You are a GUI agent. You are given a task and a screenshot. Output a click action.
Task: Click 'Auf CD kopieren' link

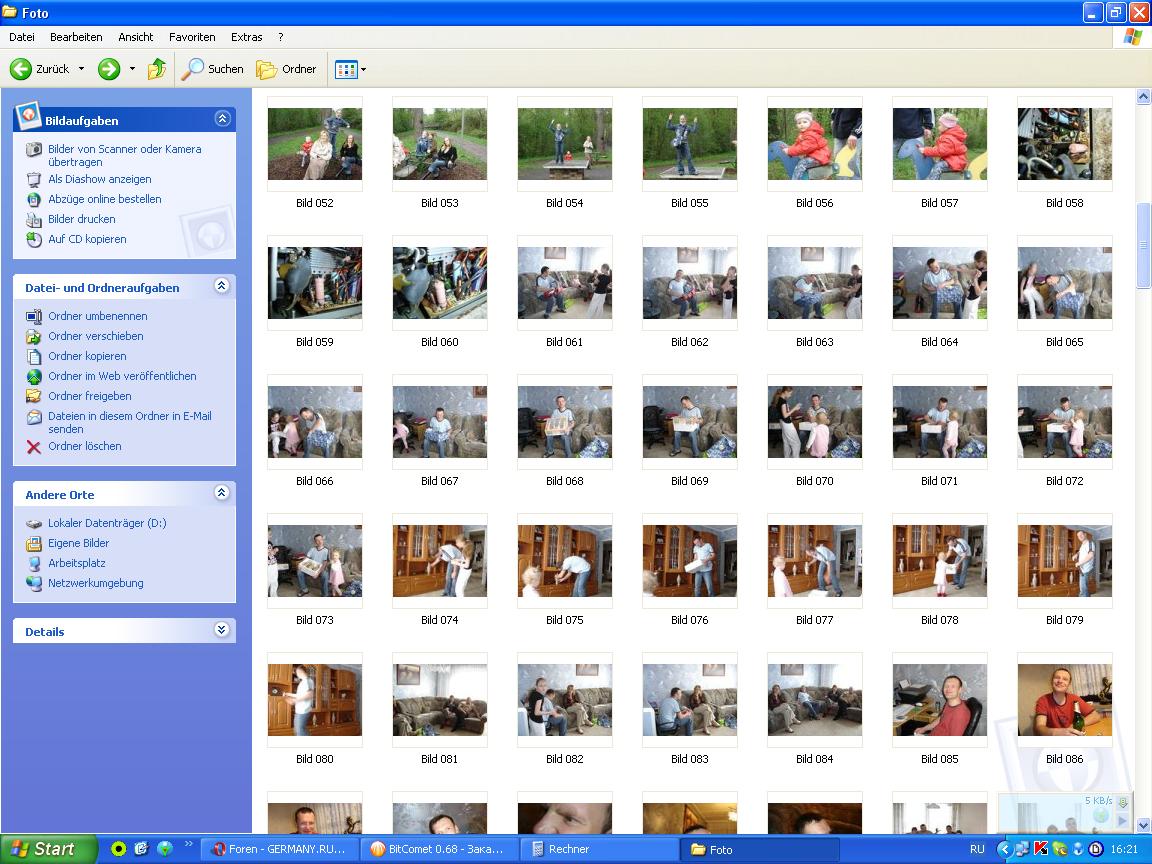[x=87, y=239]
